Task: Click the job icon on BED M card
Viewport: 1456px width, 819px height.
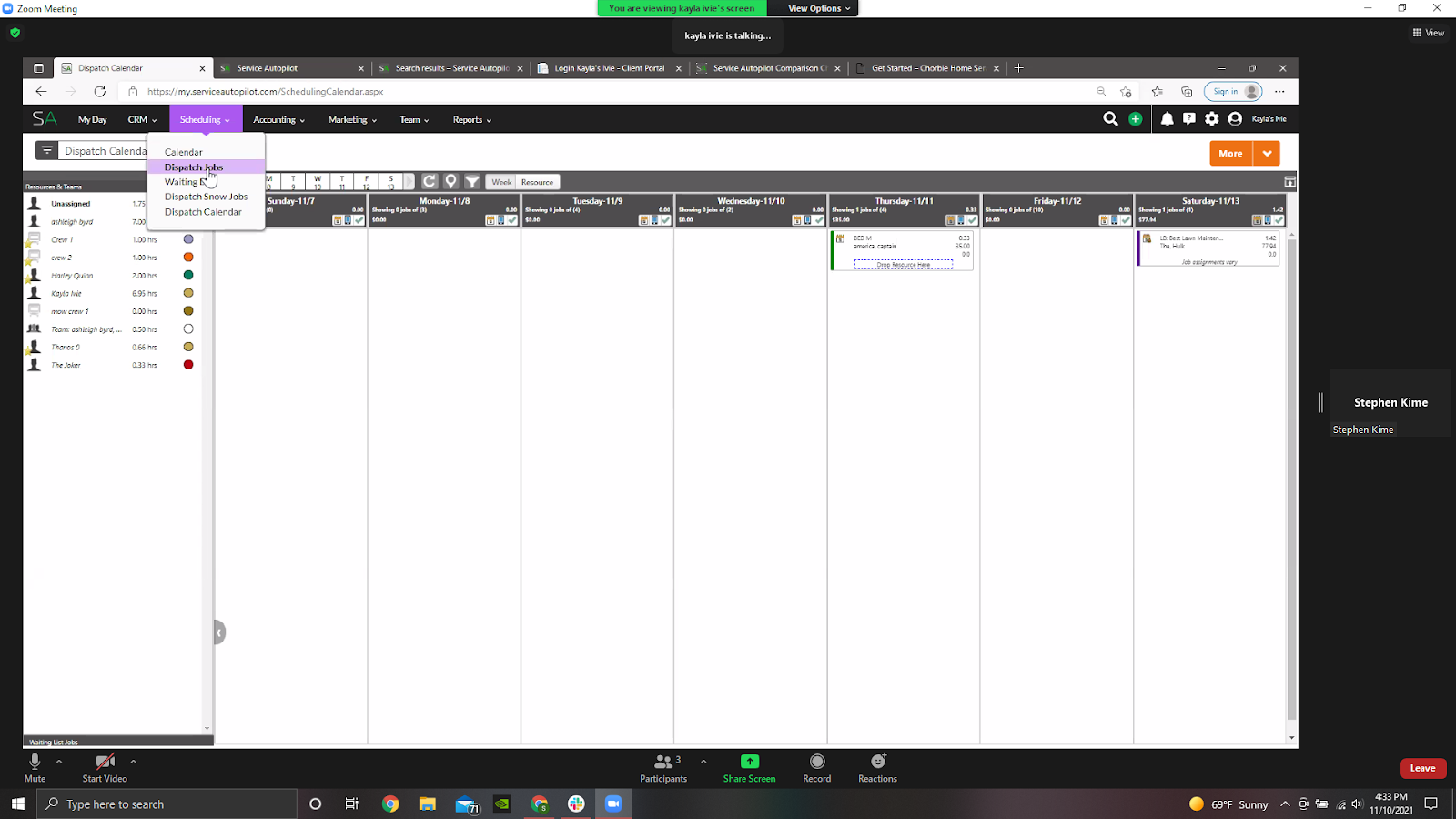Action: pos(841,239)
